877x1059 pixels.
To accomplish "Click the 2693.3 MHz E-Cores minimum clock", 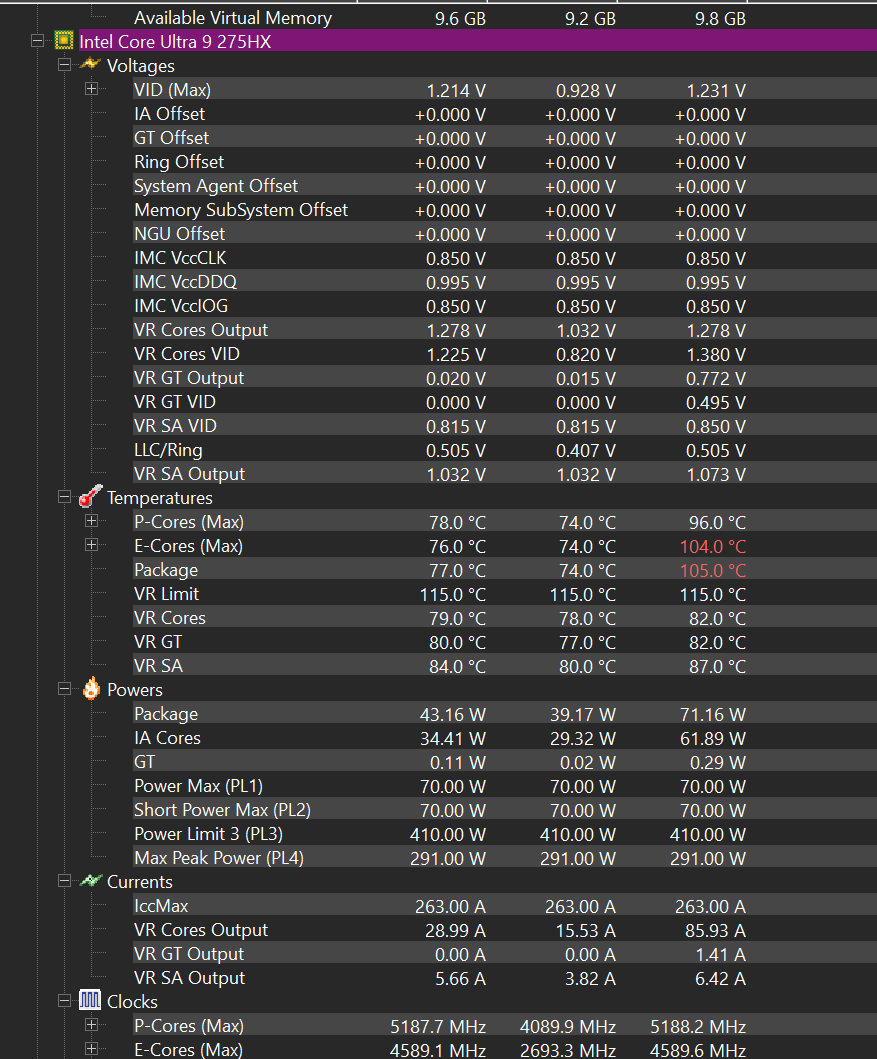I will [x=568, y=1050].
